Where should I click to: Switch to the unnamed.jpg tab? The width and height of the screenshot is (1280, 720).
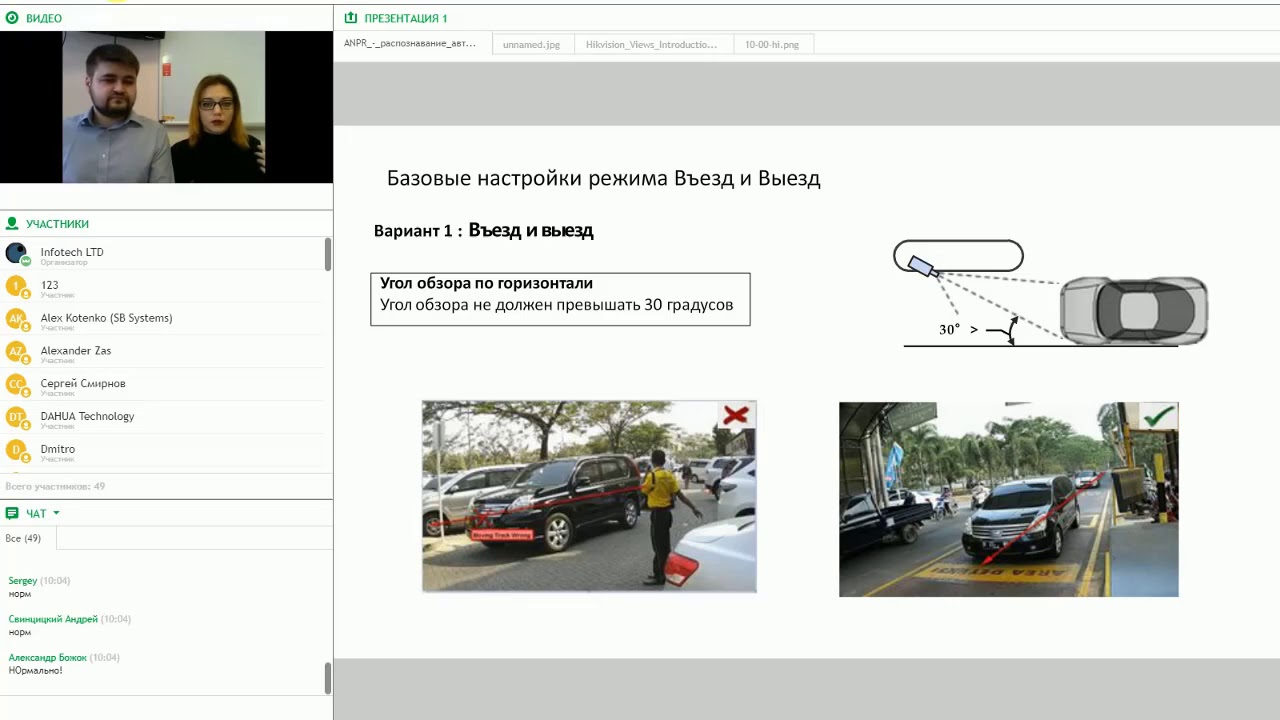point(531,44)
